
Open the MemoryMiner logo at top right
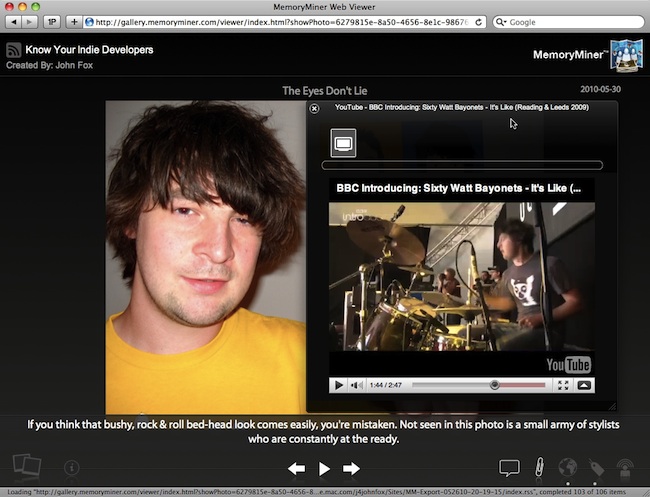(x=626, y=56)
